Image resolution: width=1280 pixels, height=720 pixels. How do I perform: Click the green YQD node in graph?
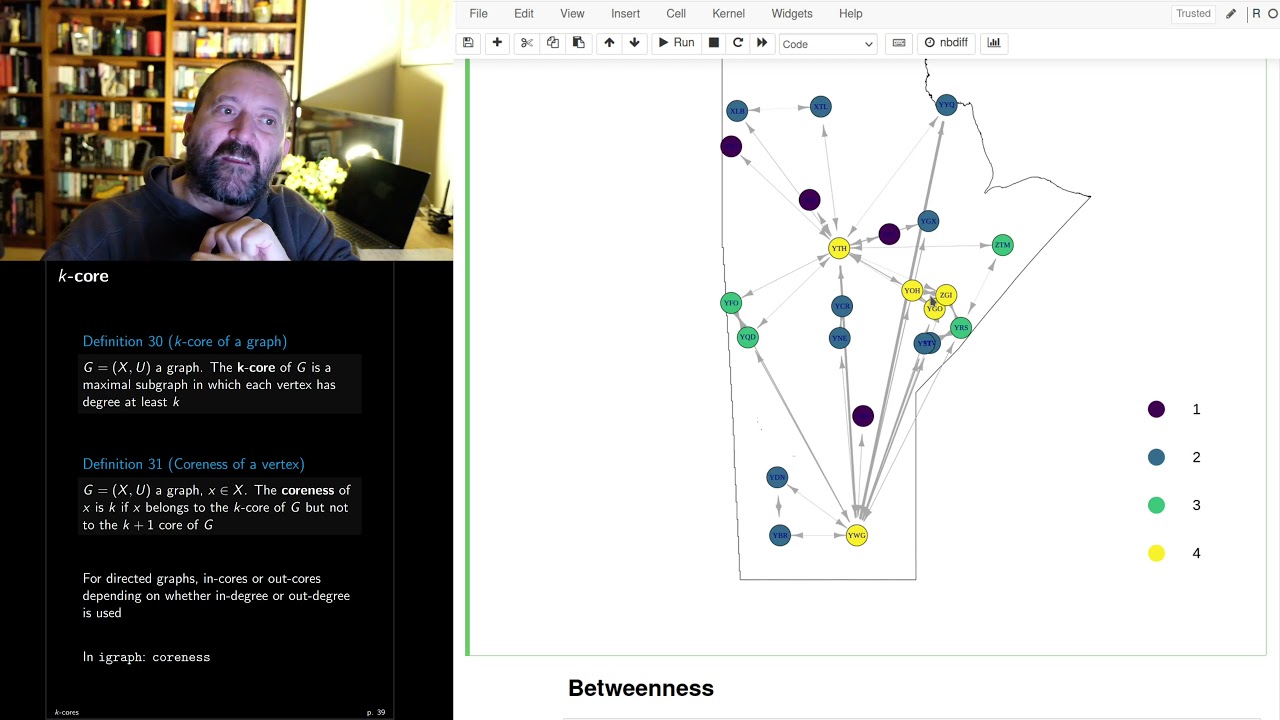click(x=748, y=337)
